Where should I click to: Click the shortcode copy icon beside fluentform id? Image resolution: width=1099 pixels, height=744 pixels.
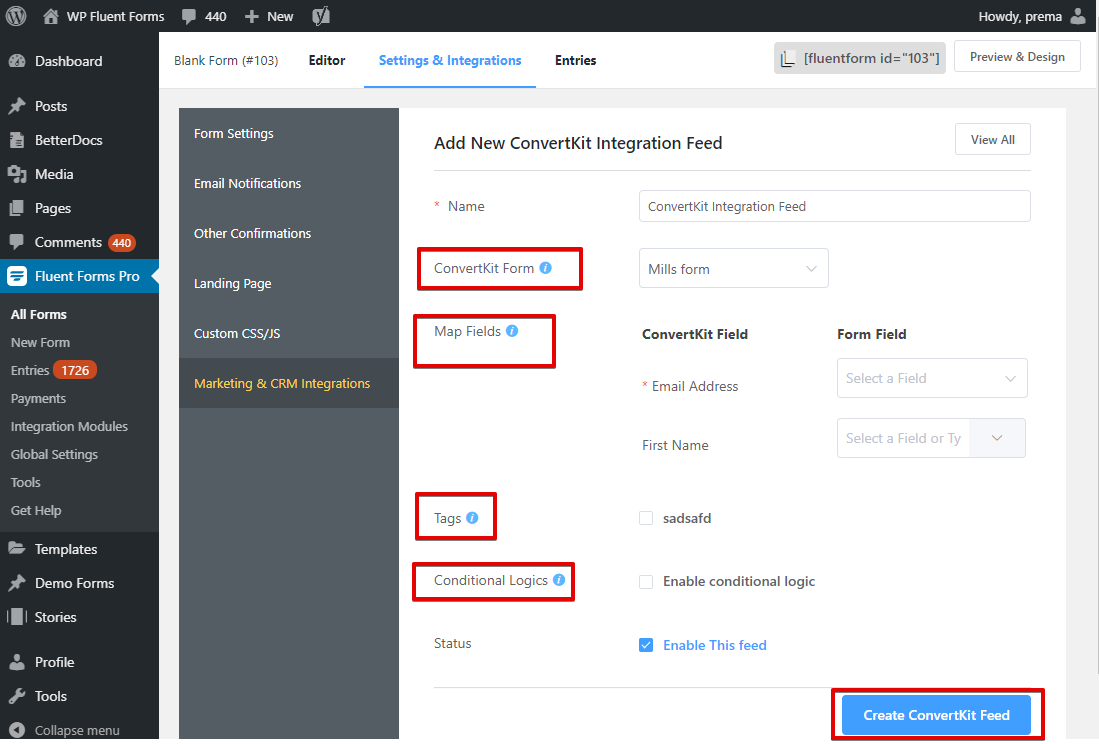(788, 59)
